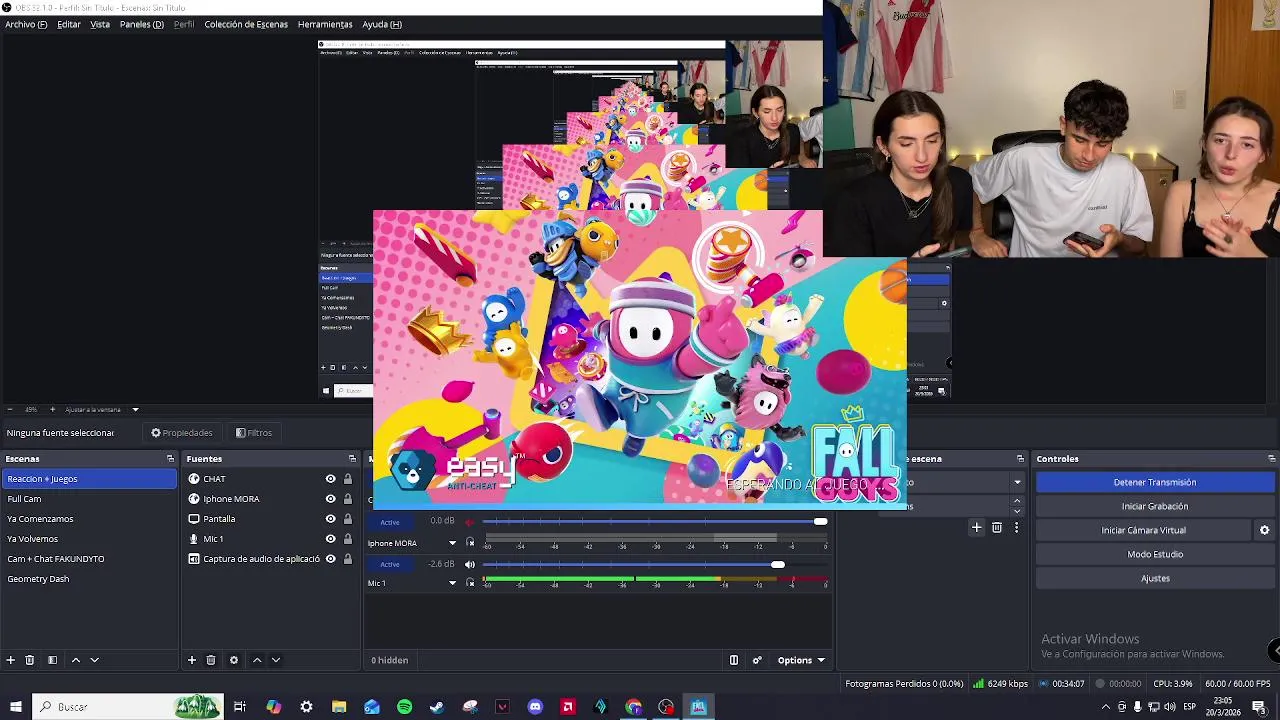
Task: Open Ajustes from Controles panel
Action: point(1154,578)
